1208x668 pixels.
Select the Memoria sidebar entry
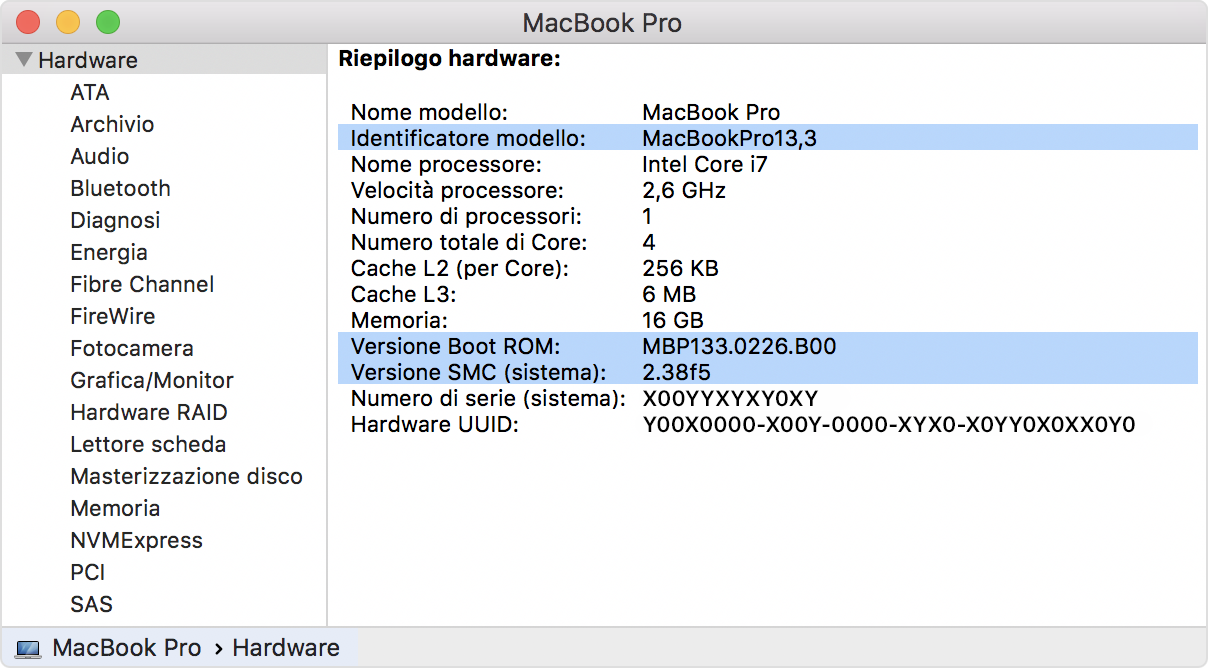point(114,508)
